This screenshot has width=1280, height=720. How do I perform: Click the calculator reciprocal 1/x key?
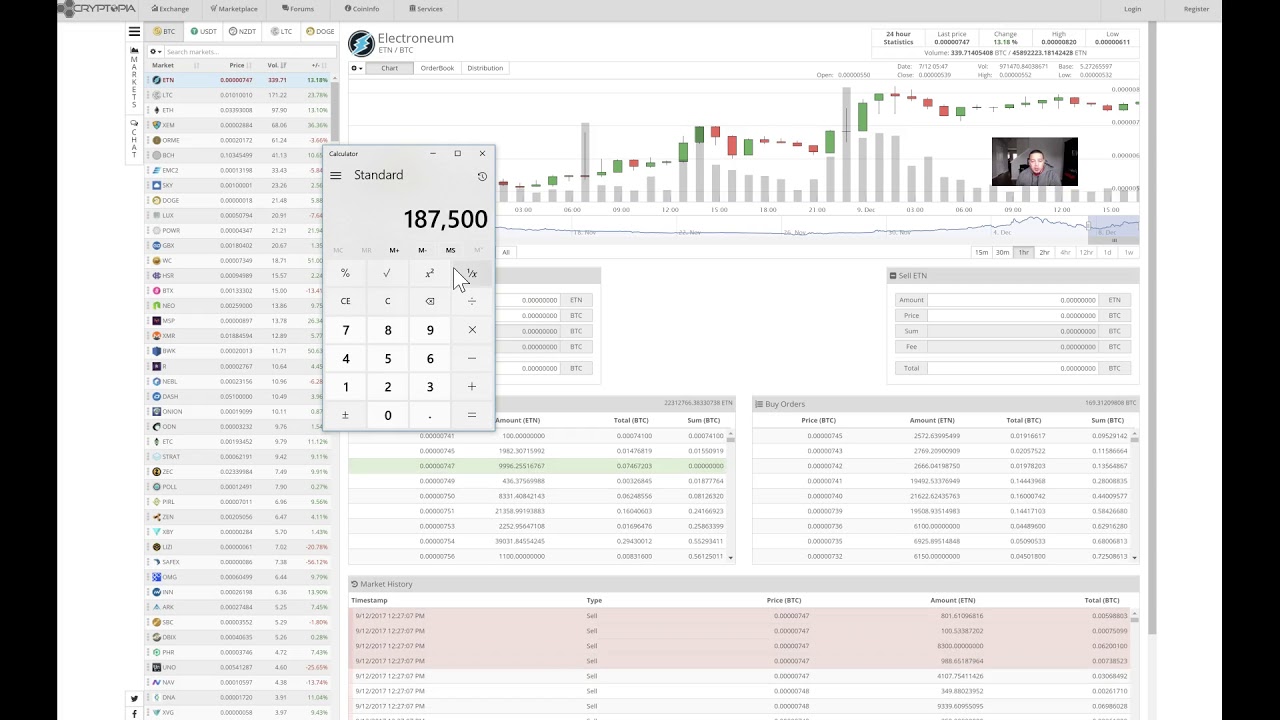(472, 273)
